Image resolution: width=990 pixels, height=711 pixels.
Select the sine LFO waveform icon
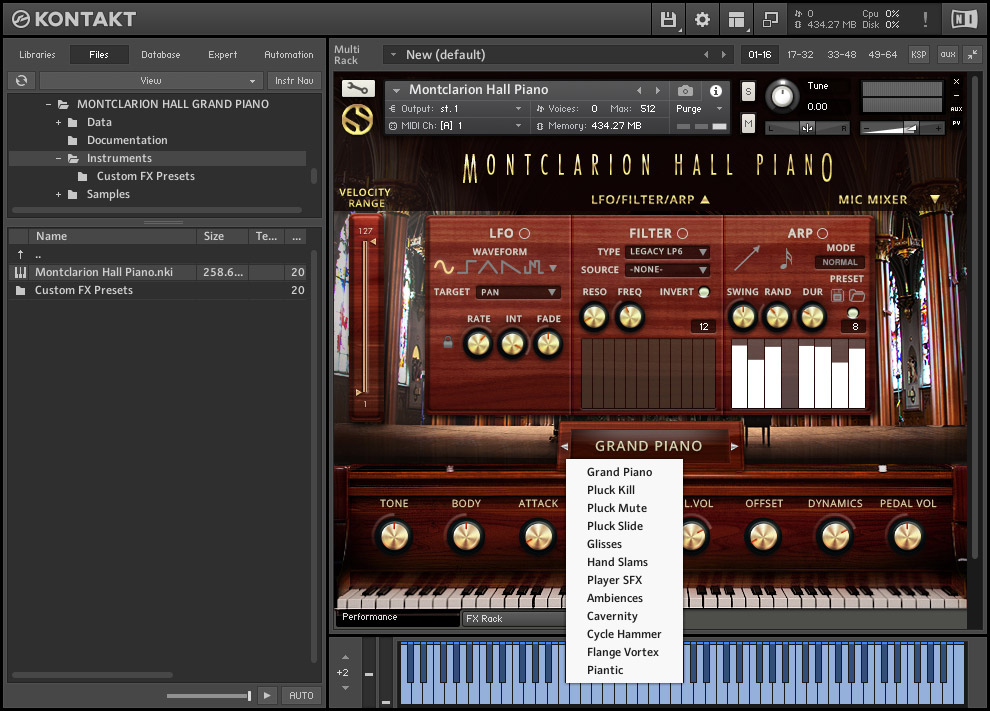tap(443, 267)
